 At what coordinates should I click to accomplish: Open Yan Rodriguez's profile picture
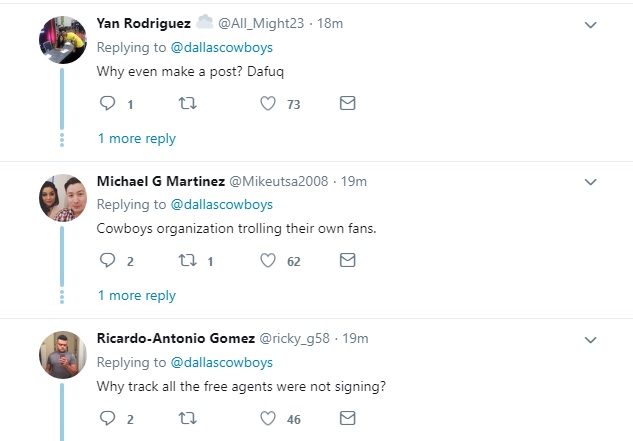pos(60,40)
